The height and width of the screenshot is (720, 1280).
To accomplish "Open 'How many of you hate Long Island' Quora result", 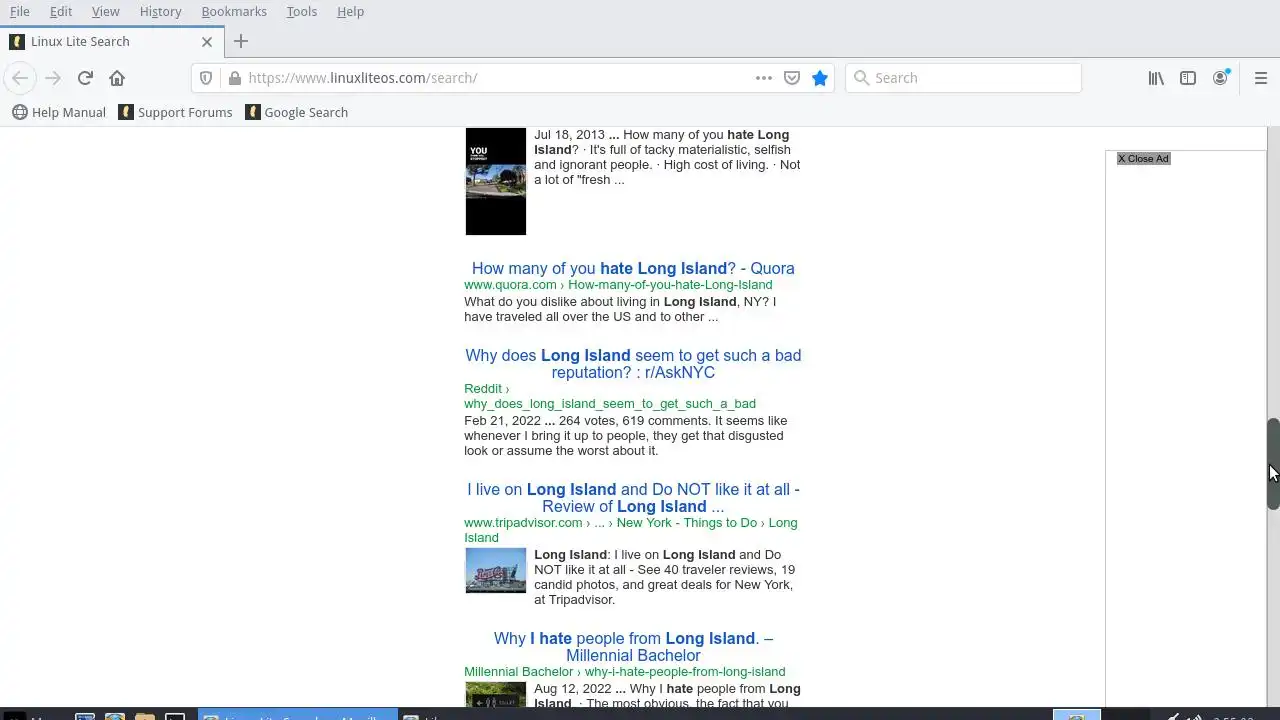I will [633, 268].
